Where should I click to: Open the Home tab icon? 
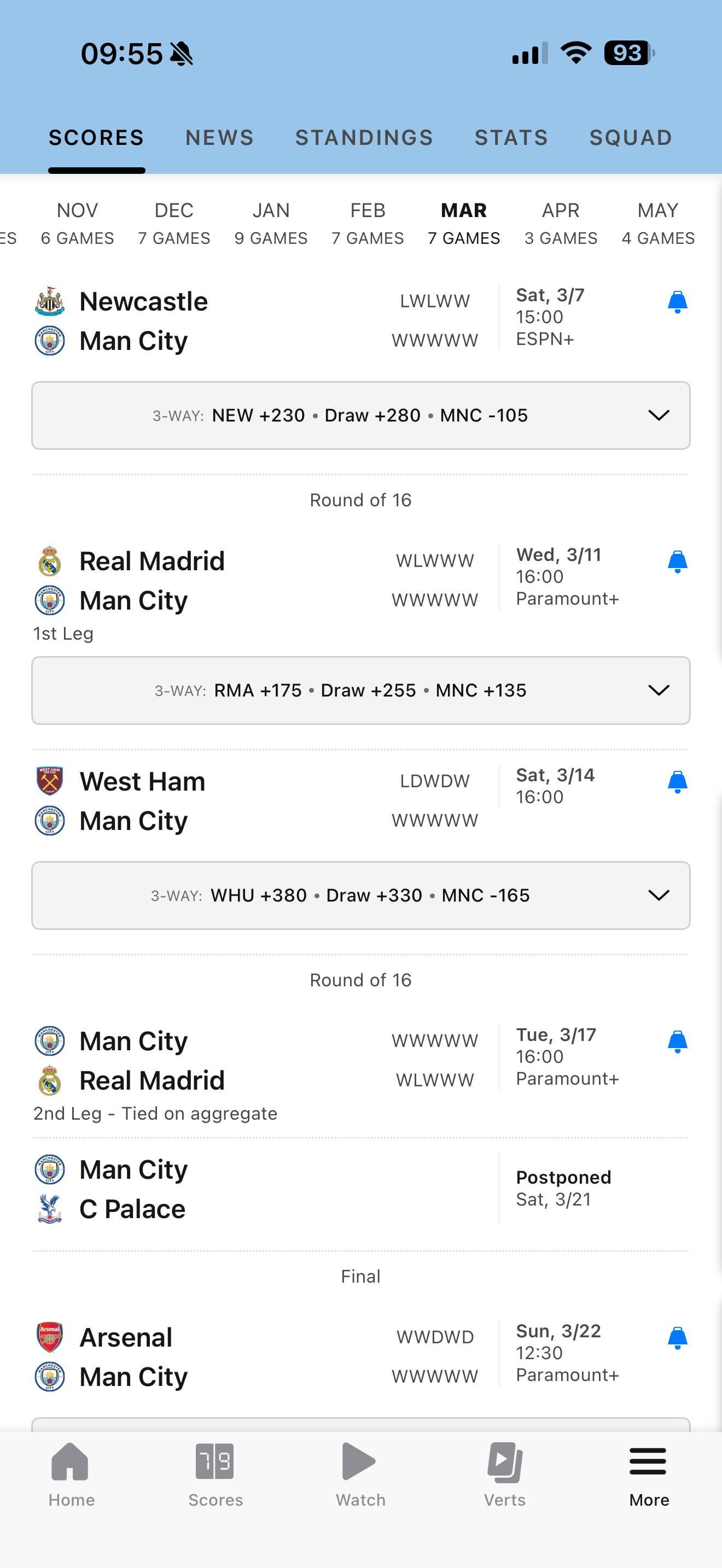pyautogui.click(x=71, y=1461)
